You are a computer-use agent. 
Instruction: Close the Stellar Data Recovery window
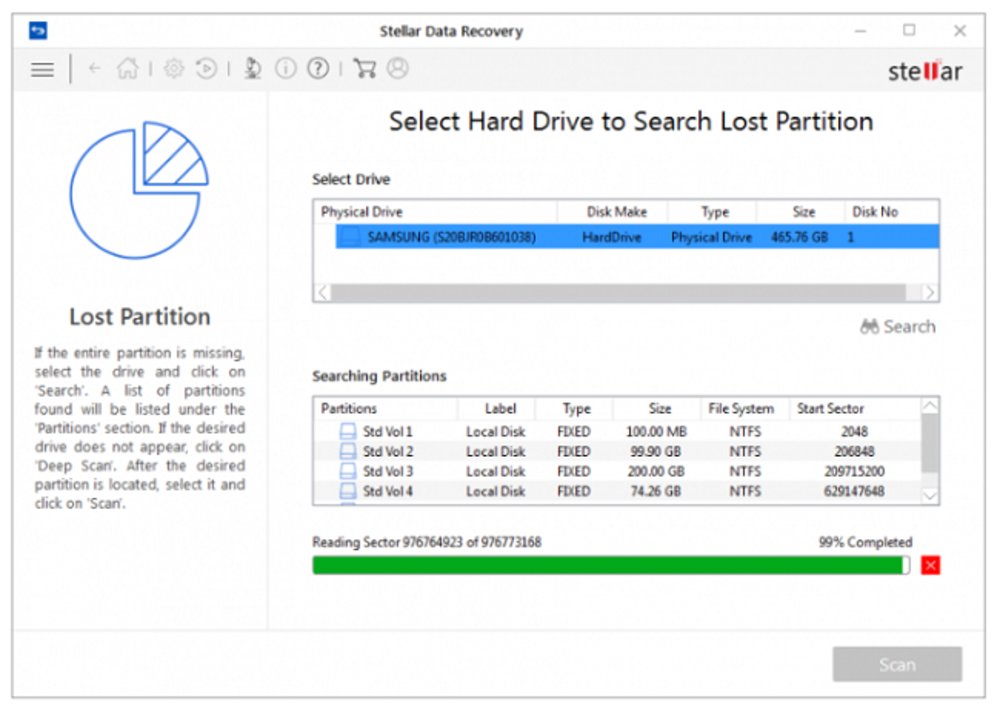click(x=960, y=31)
